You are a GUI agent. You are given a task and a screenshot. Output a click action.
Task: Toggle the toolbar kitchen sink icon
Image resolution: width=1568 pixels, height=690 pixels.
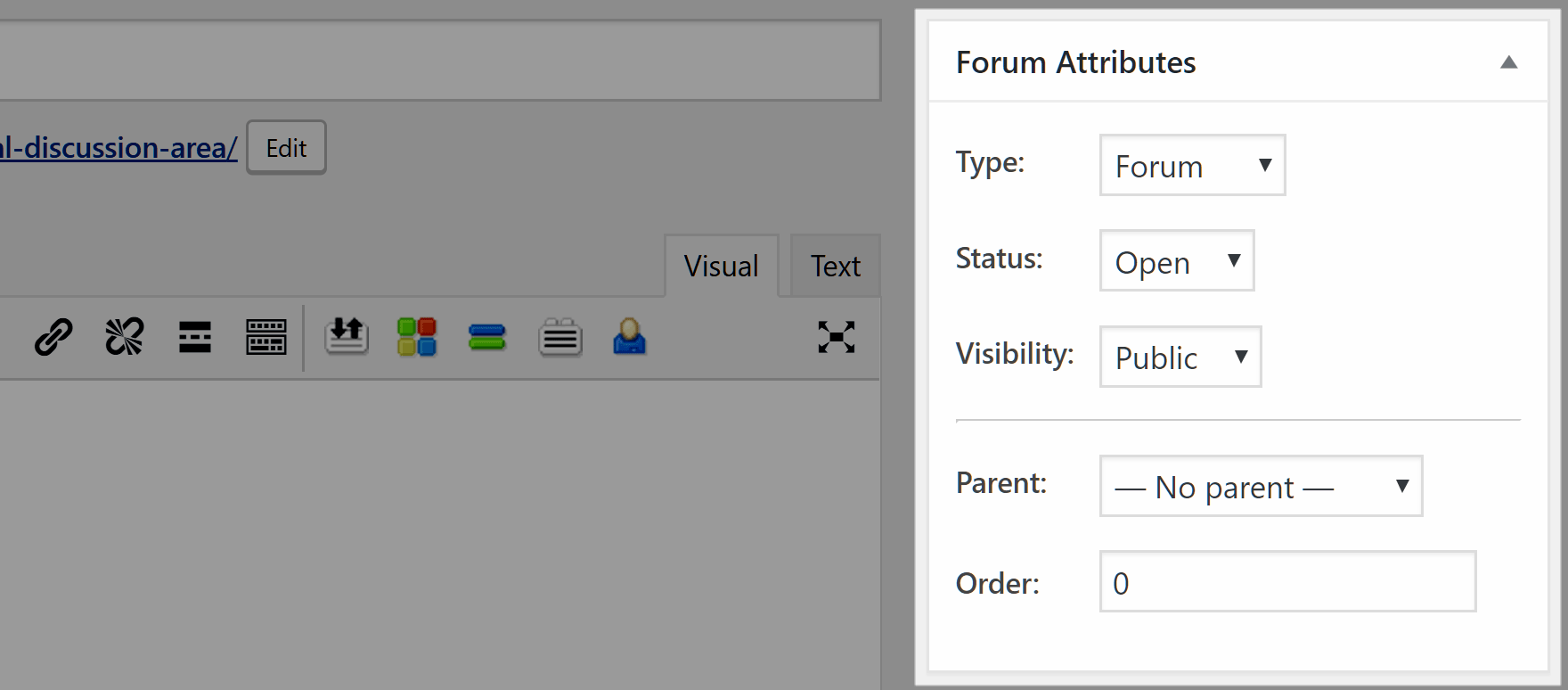click(x=265, y=337)
